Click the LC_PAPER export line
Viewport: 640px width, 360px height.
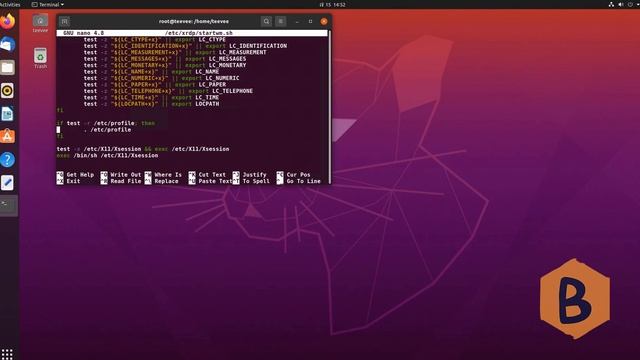154,85
